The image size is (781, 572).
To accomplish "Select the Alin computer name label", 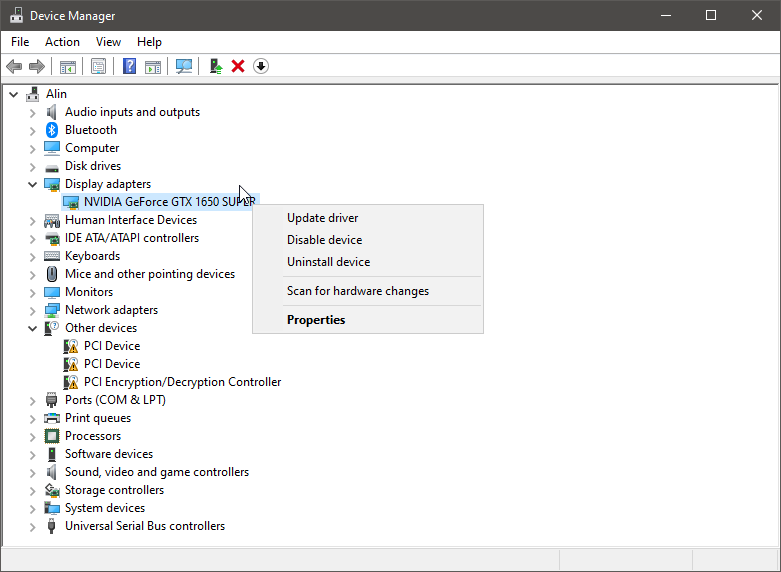I will click(56, 94).
